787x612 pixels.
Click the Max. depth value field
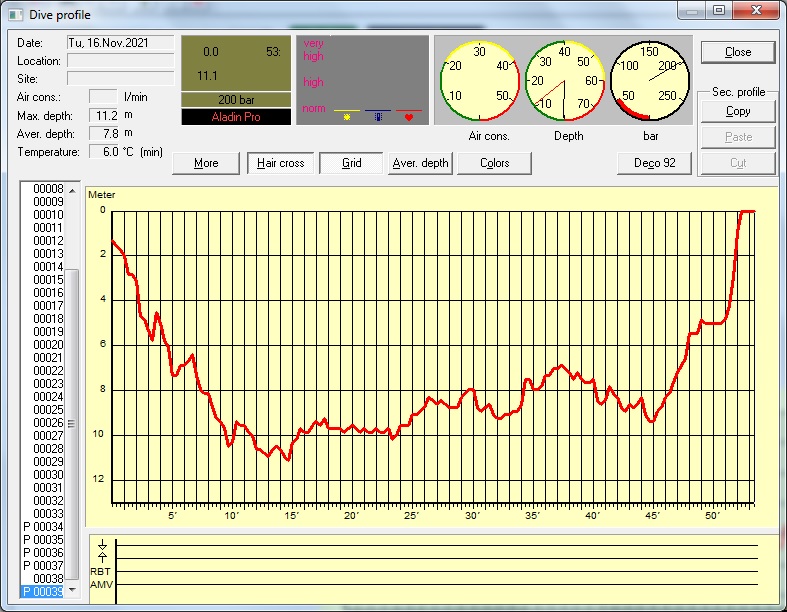coord(103,115)
